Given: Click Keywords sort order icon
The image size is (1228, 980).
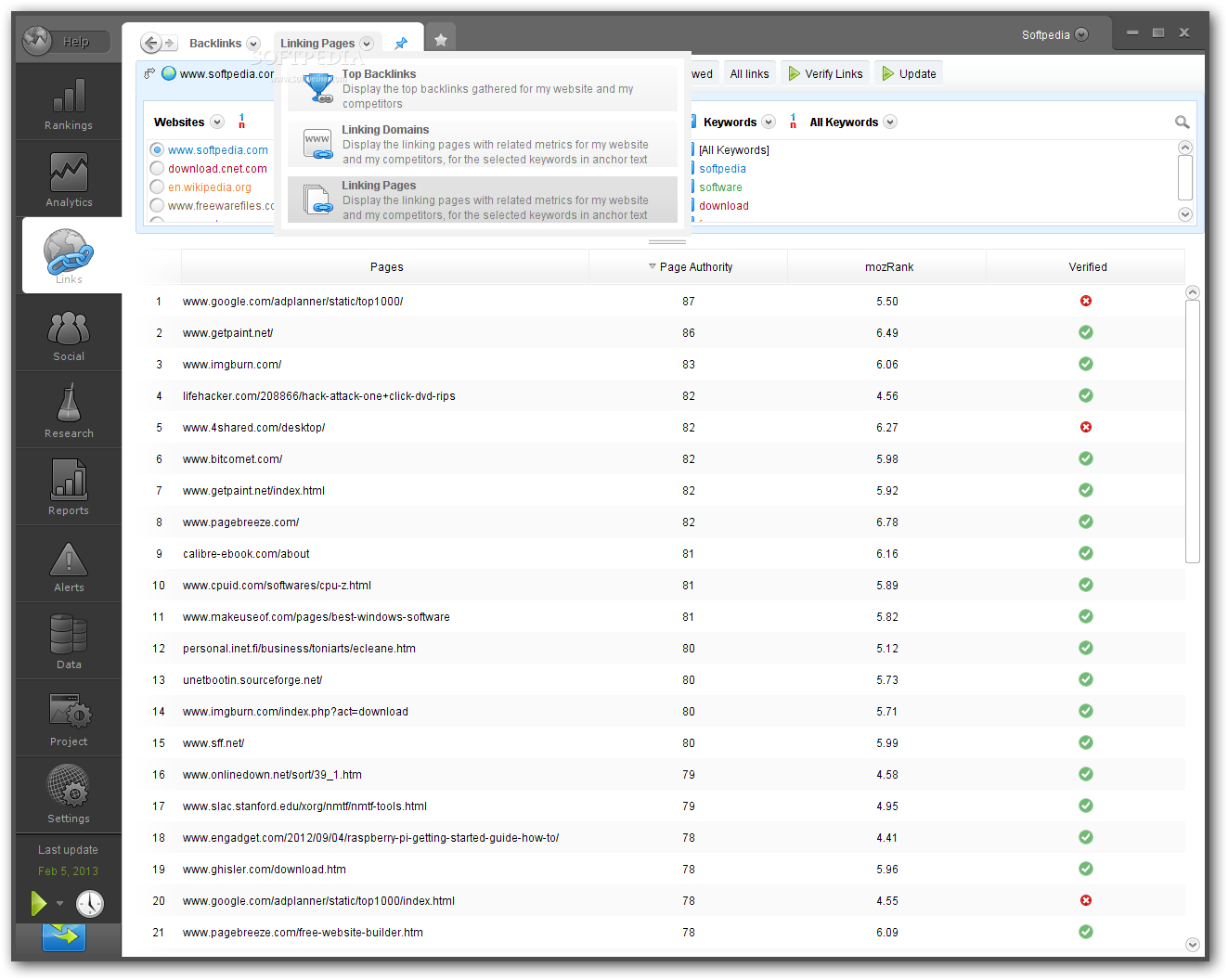Looking at the screenshot, I should coord(793,122).
